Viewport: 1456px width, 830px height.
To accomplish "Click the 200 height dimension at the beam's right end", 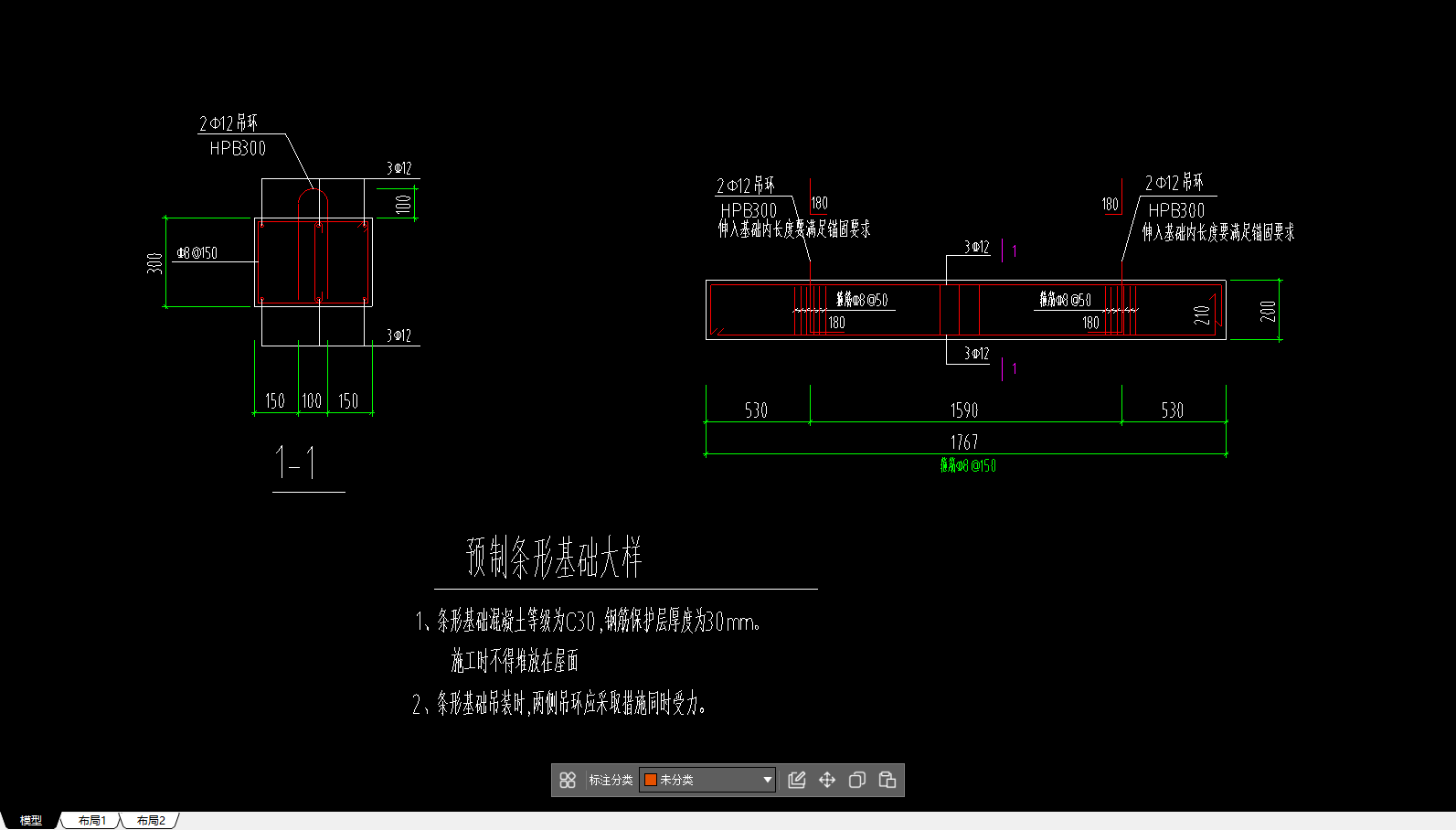I will pyautogui.click(x=1268, y=311).
